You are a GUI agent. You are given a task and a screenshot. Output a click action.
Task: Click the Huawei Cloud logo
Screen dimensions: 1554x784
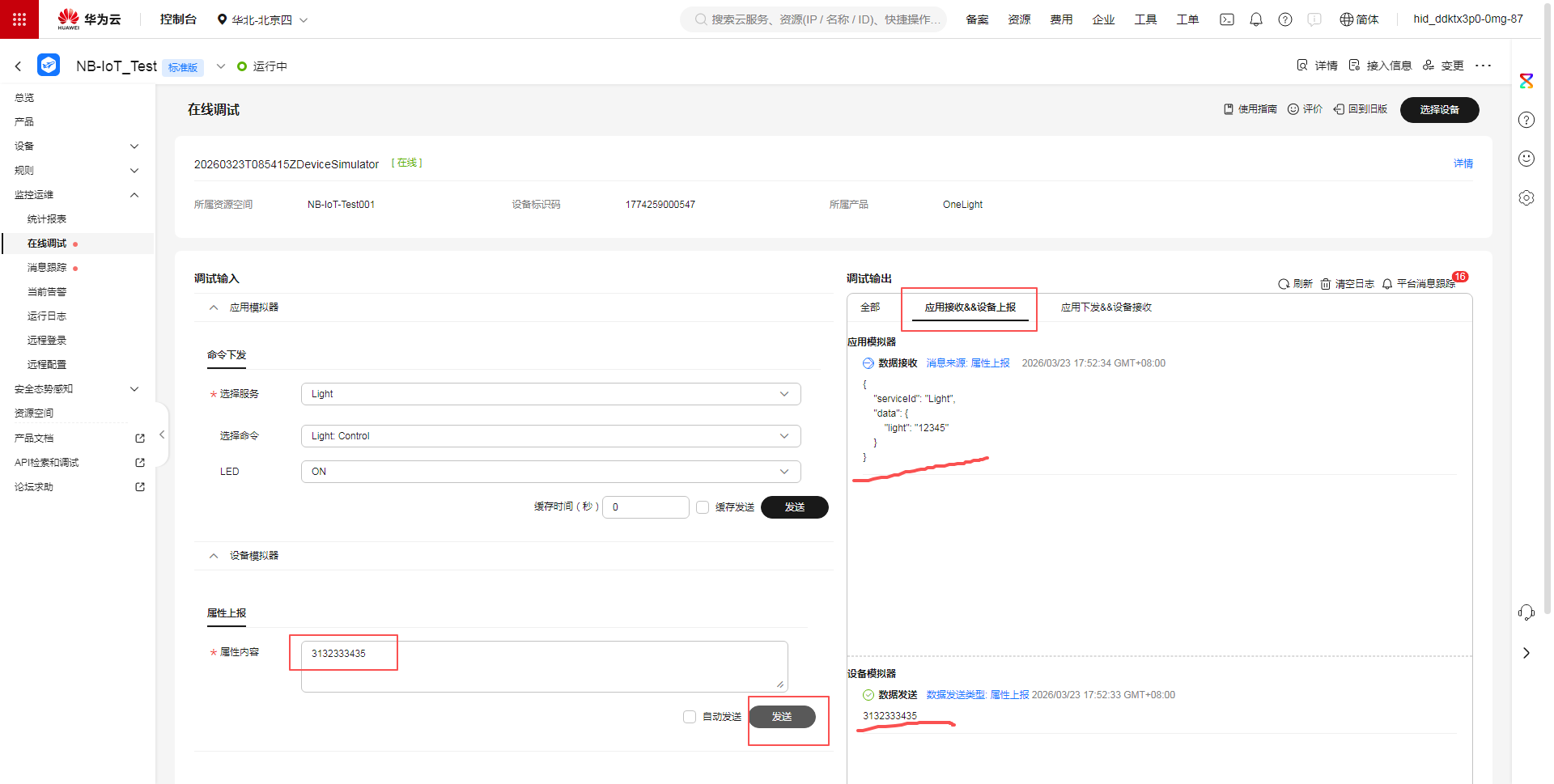click(89, 19)
